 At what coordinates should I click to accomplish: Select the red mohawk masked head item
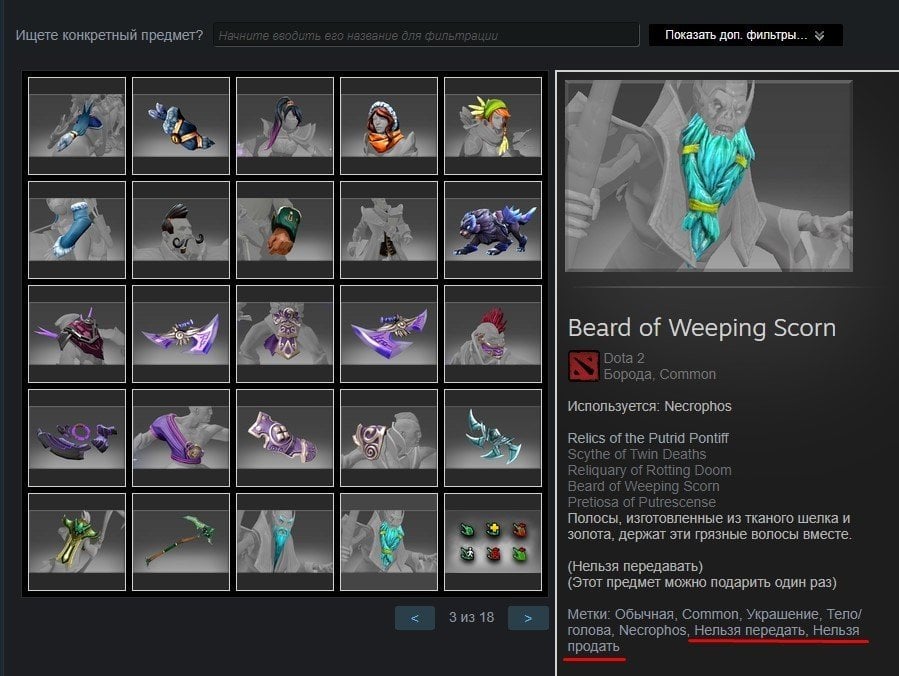click(x=493, y=334)
